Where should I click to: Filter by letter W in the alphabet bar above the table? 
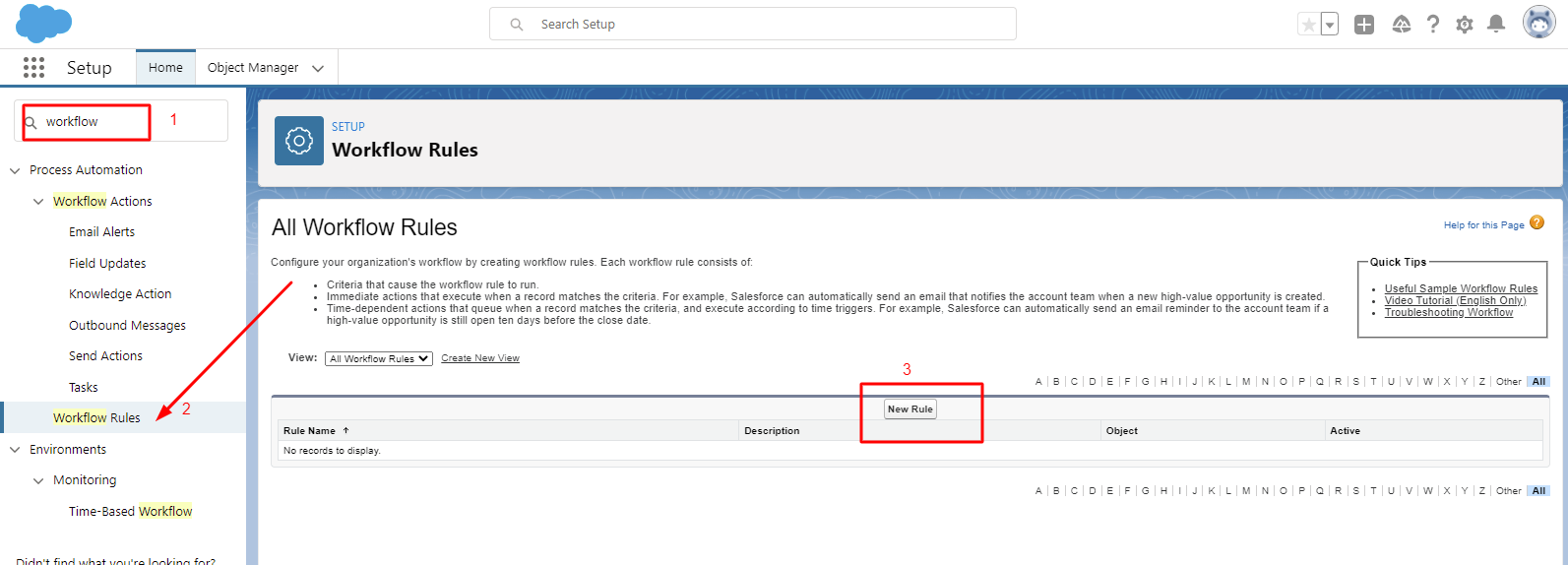click(1427, 382)
